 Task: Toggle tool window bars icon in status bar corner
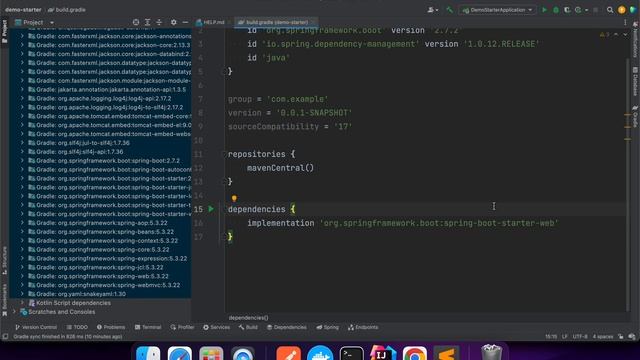tap(5, 337)
